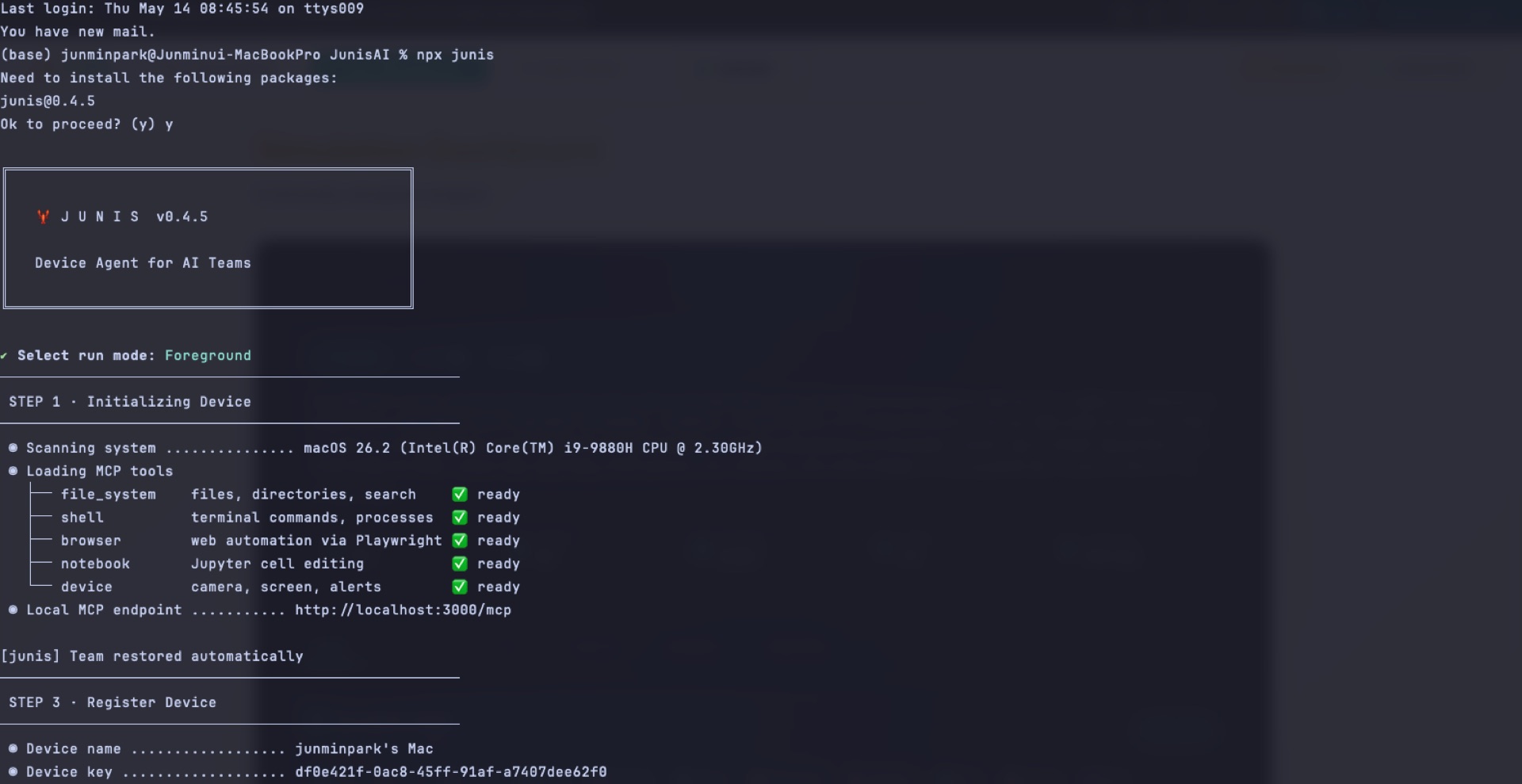
Task: Click the 'notebook' tool name
Action: [95, 564]
